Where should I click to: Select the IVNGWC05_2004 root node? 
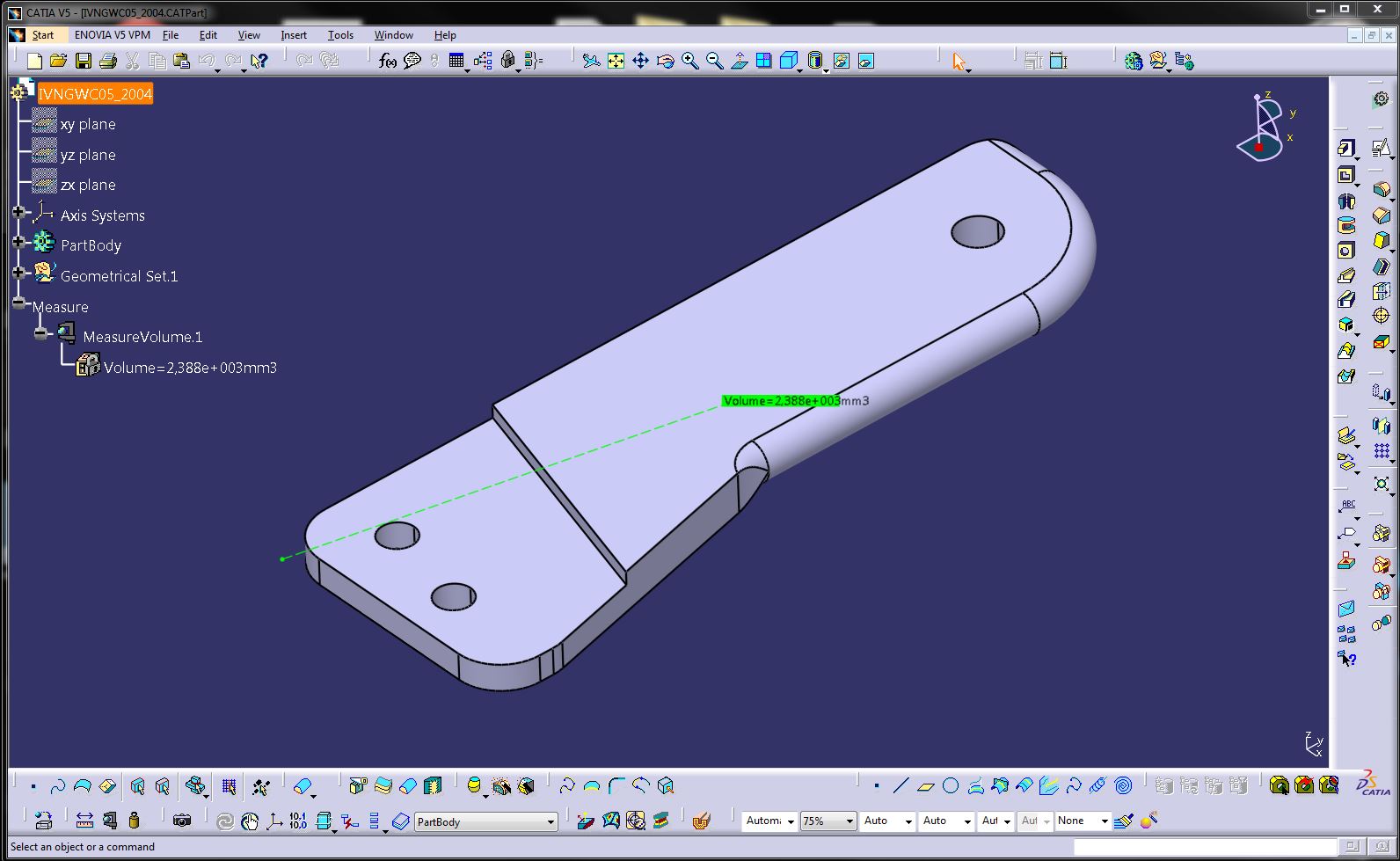coord(95,94)
